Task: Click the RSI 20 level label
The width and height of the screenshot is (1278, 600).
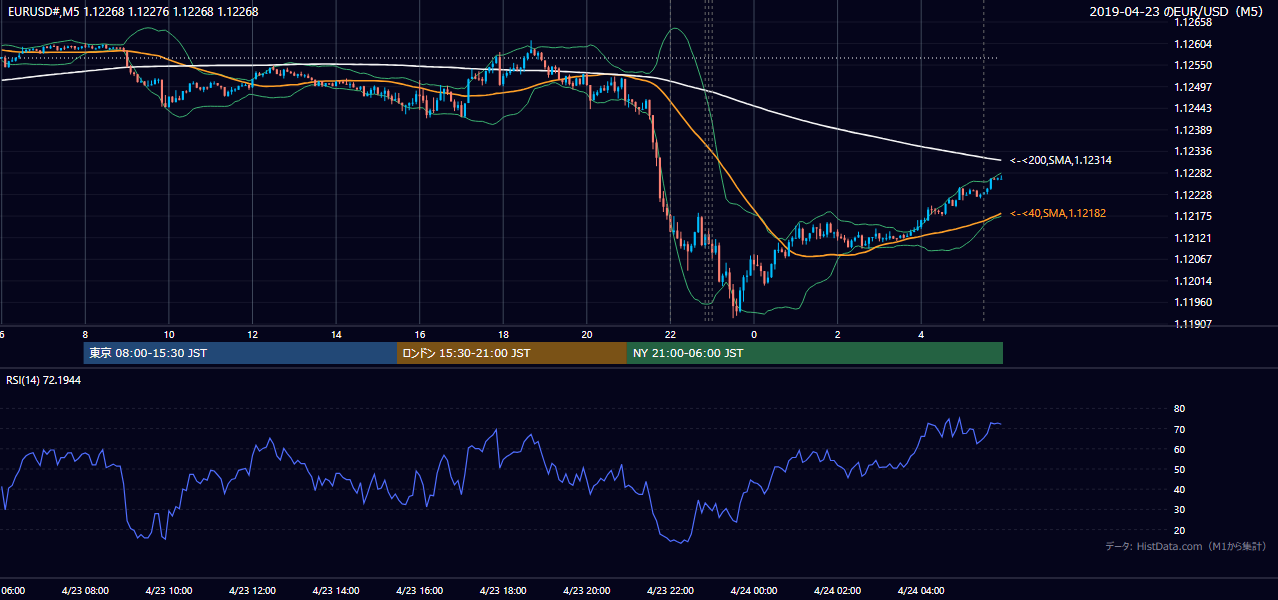Action: (1179, 530)
